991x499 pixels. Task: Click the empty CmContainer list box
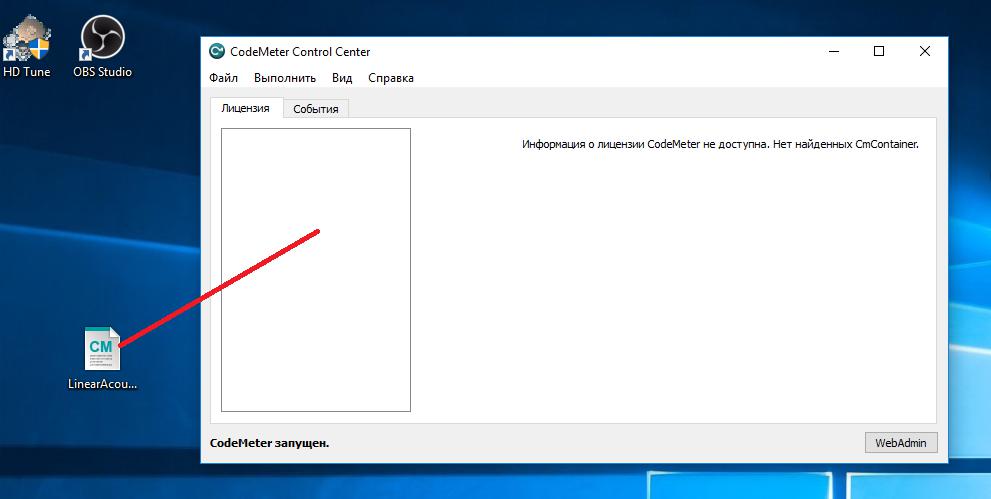coord(315,270)
